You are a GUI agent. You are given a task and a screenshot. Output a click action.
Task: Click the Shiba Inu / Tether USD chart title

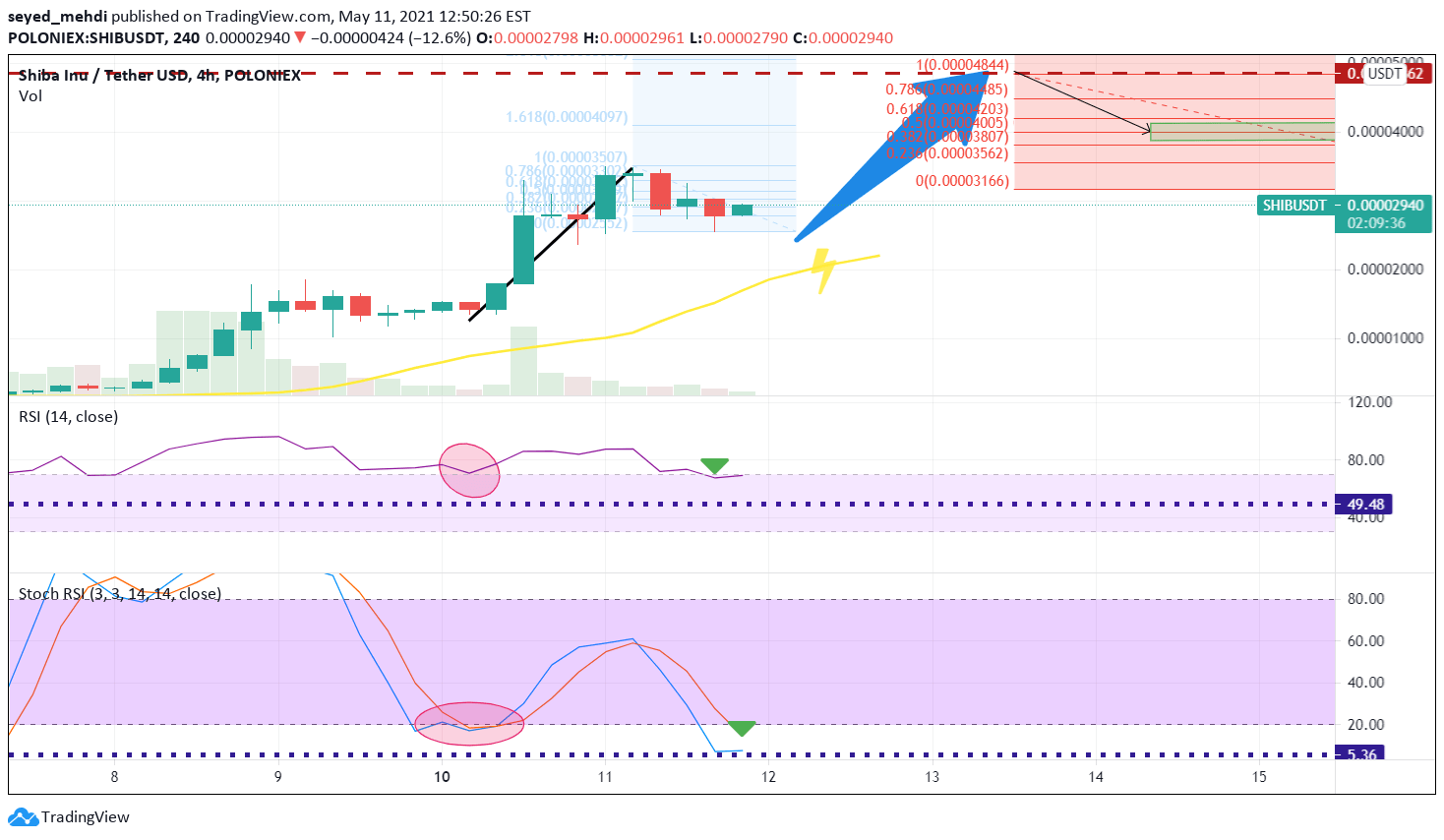(x=159, y=75)
